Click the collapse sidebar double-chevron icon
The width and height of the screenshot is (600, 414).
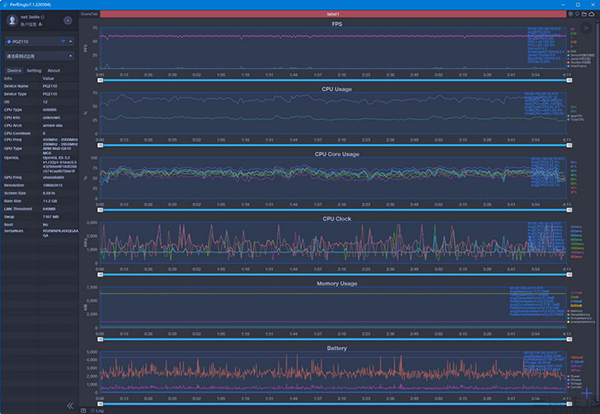point(70,405)
